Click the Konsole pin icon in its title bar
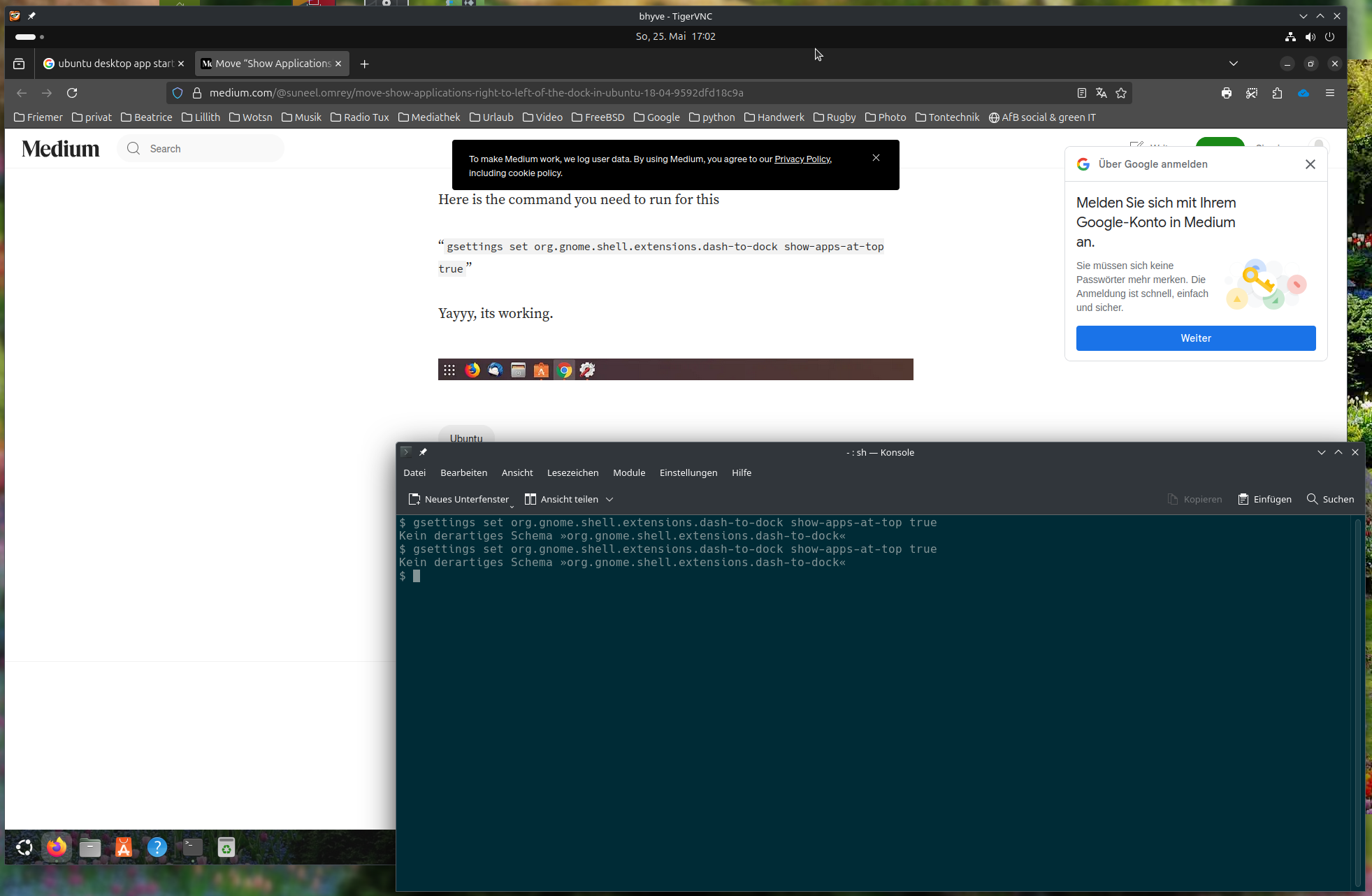 tap(423, 452)
